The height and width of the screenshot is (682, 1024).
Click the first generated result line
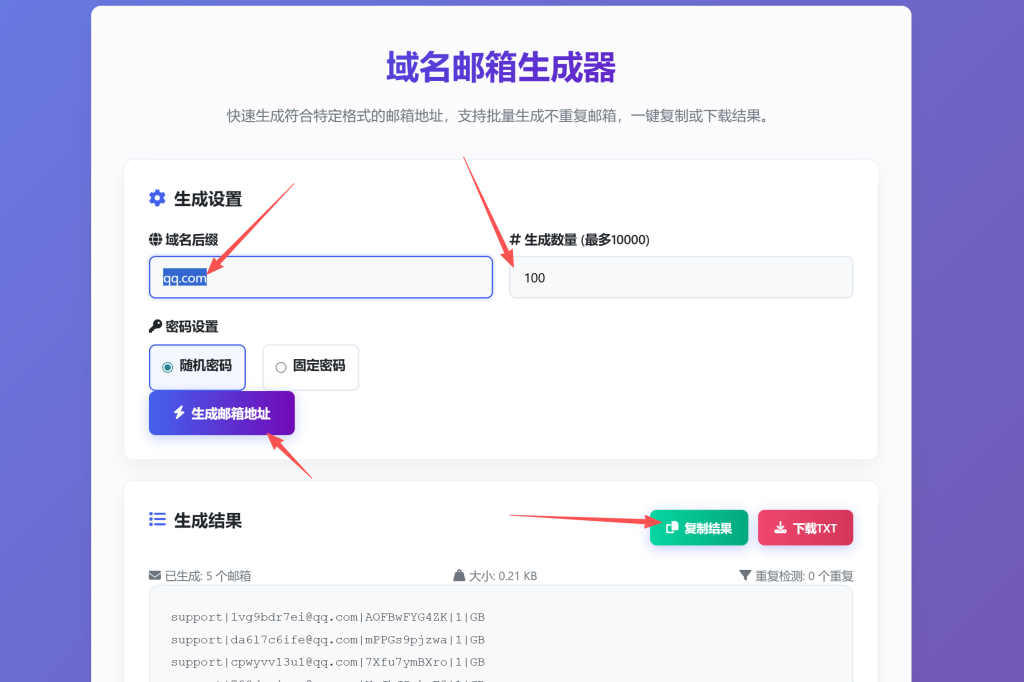[x=328, y=617]
